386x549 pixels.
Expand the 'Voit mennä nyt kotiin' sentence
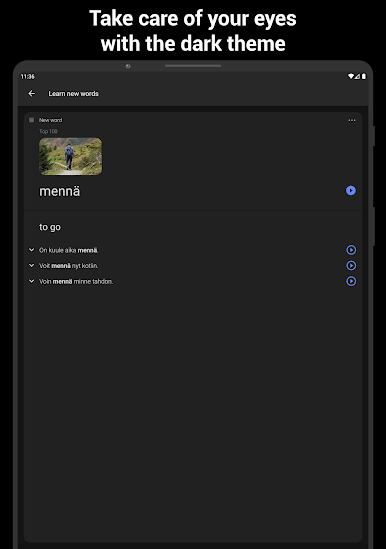pos(32,266)
